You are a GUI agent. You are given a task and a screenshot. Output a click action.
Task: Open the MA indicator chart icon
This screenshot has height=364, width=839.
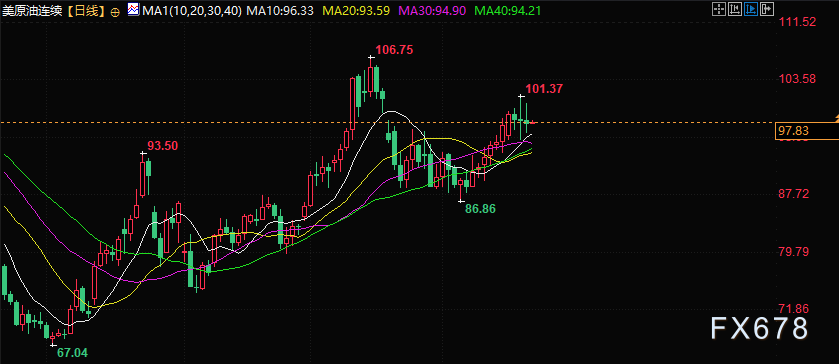coord(133,10)
